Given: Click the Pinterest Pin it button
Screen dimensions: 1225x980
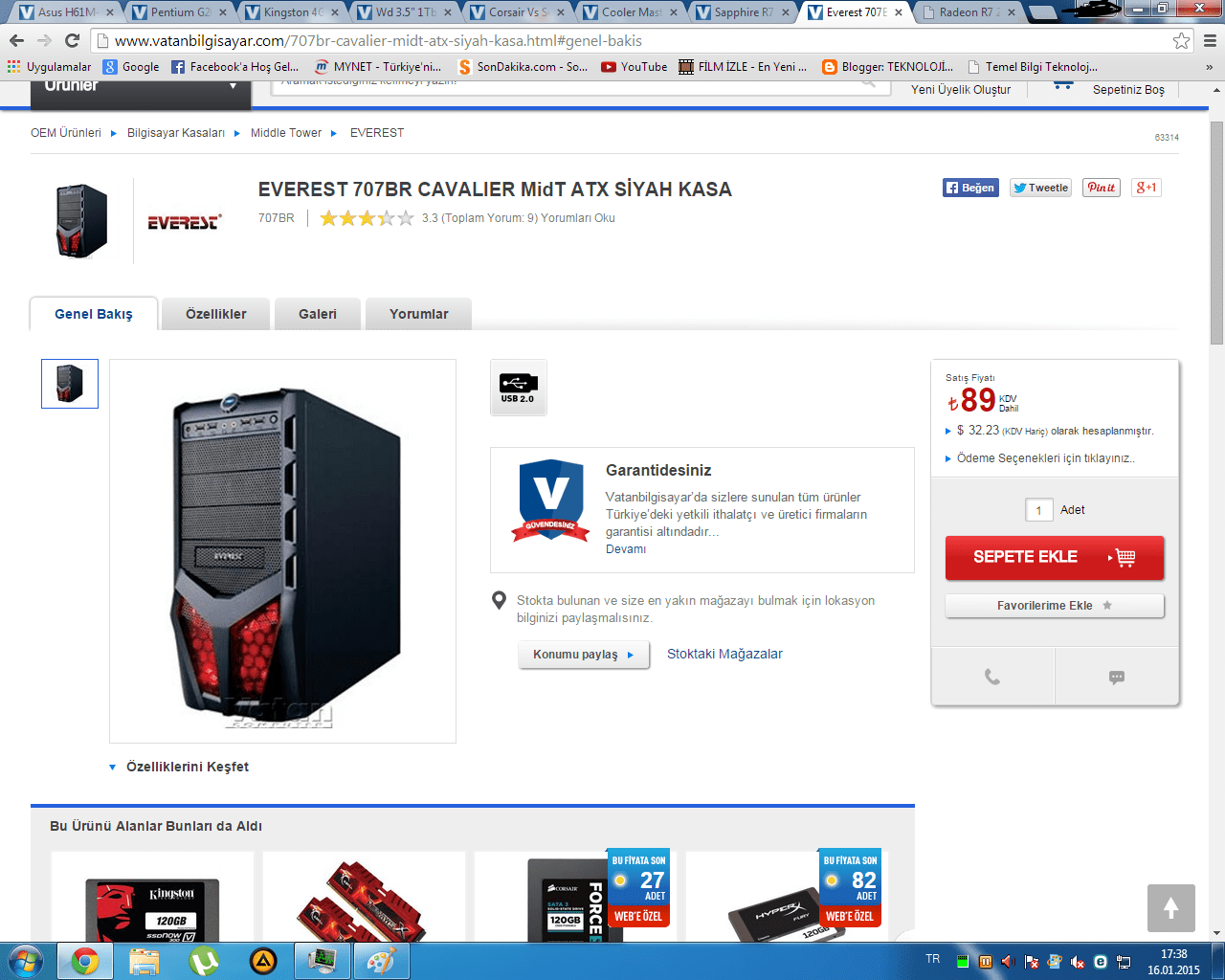Looking at the screenshot, I should pyautogui.click(x=1102, y=188).
